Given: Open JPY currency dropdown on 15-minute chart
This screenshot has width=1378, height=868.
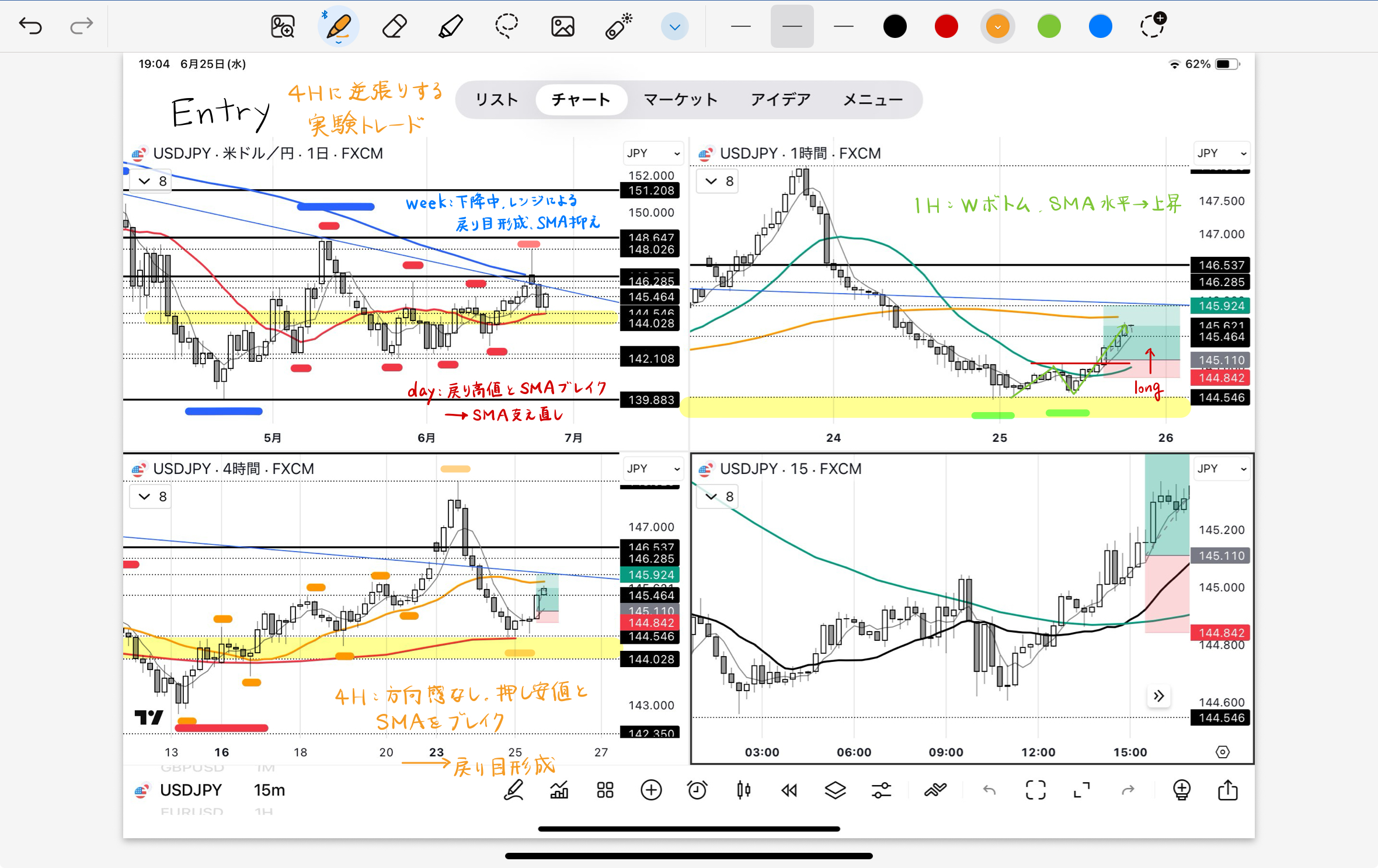Looking at the screenshot, I should coord(1221,469).
